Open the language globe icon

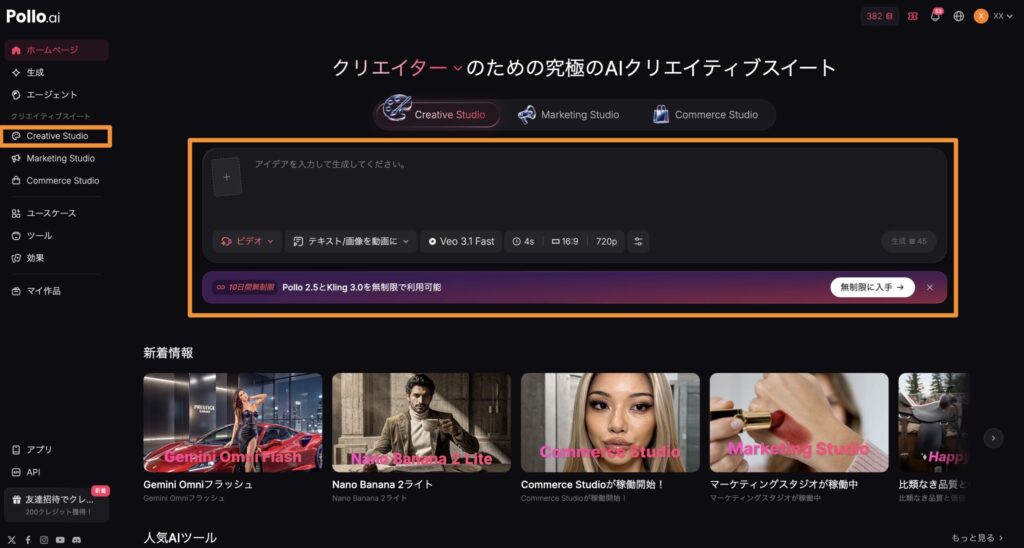[958, 16]
